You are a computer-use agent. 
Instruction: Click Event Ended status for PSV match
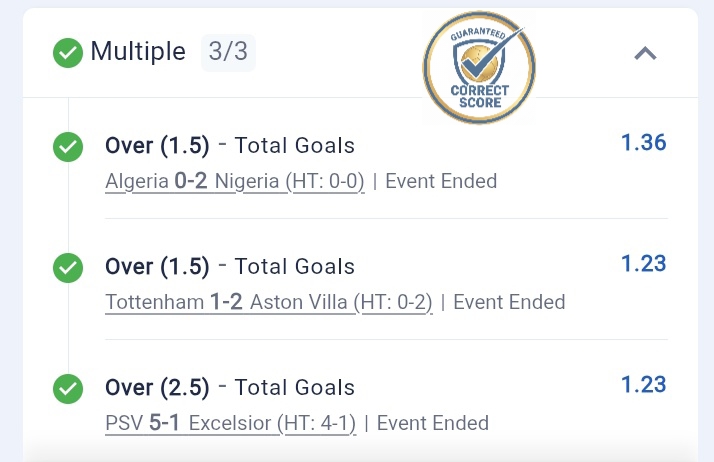click(433, 423)
